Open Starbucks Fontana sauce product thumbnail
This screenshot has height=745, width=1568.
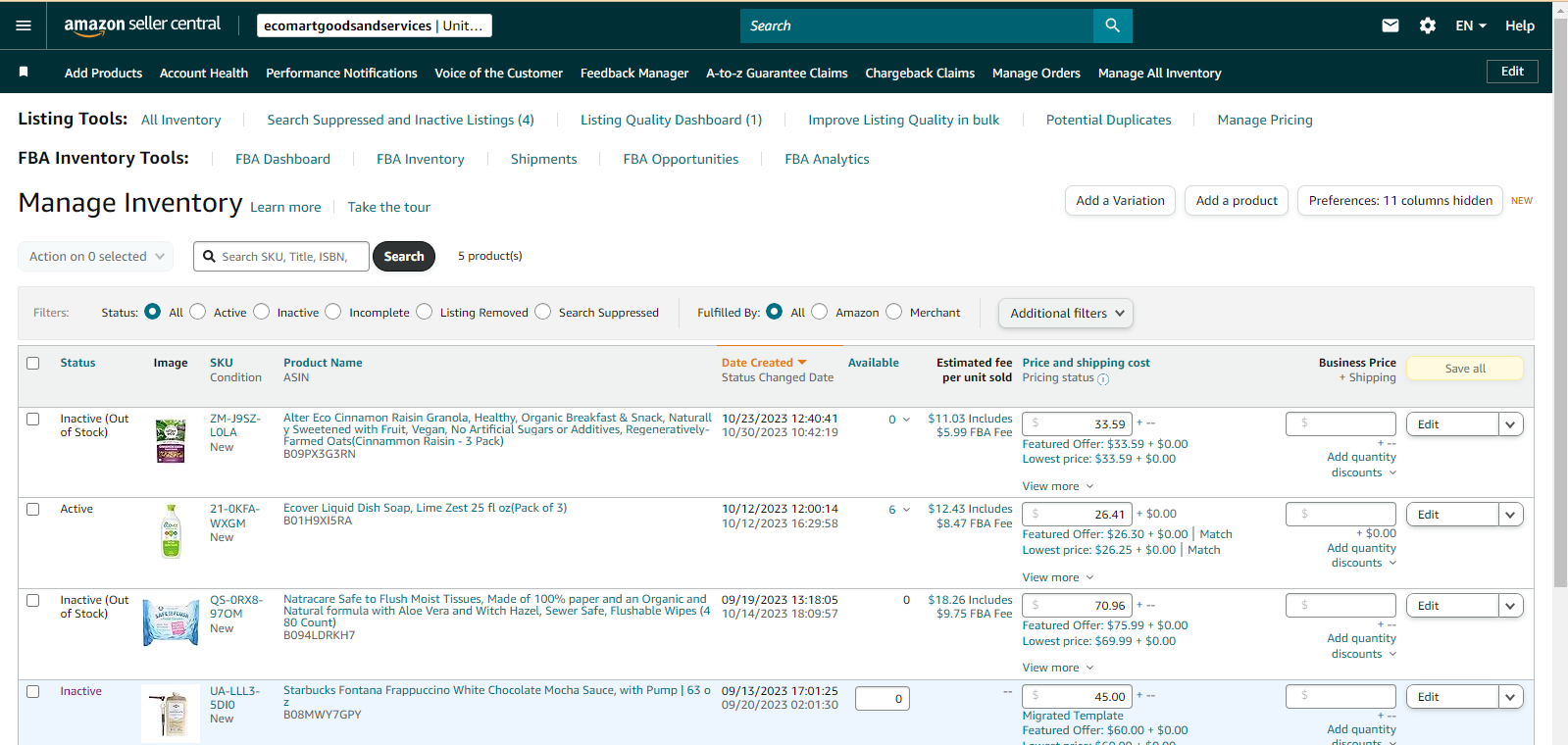tap(171, 714)
